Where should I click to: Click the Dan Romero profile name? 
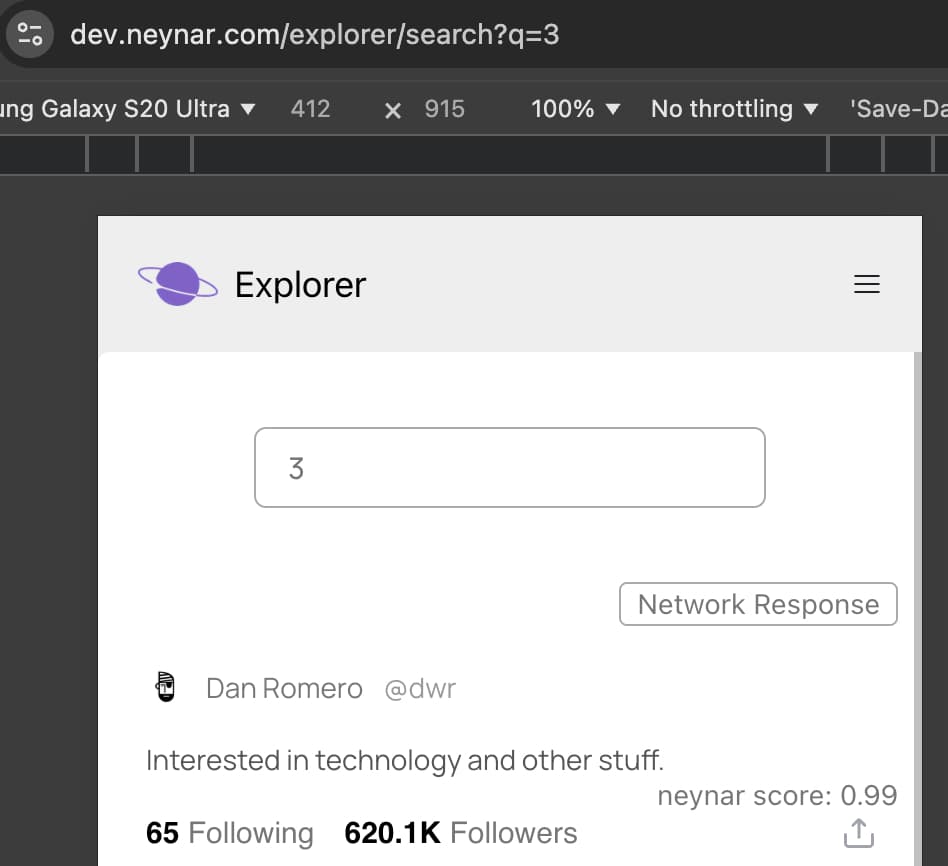pyautogui.click(x=284, y=688)
